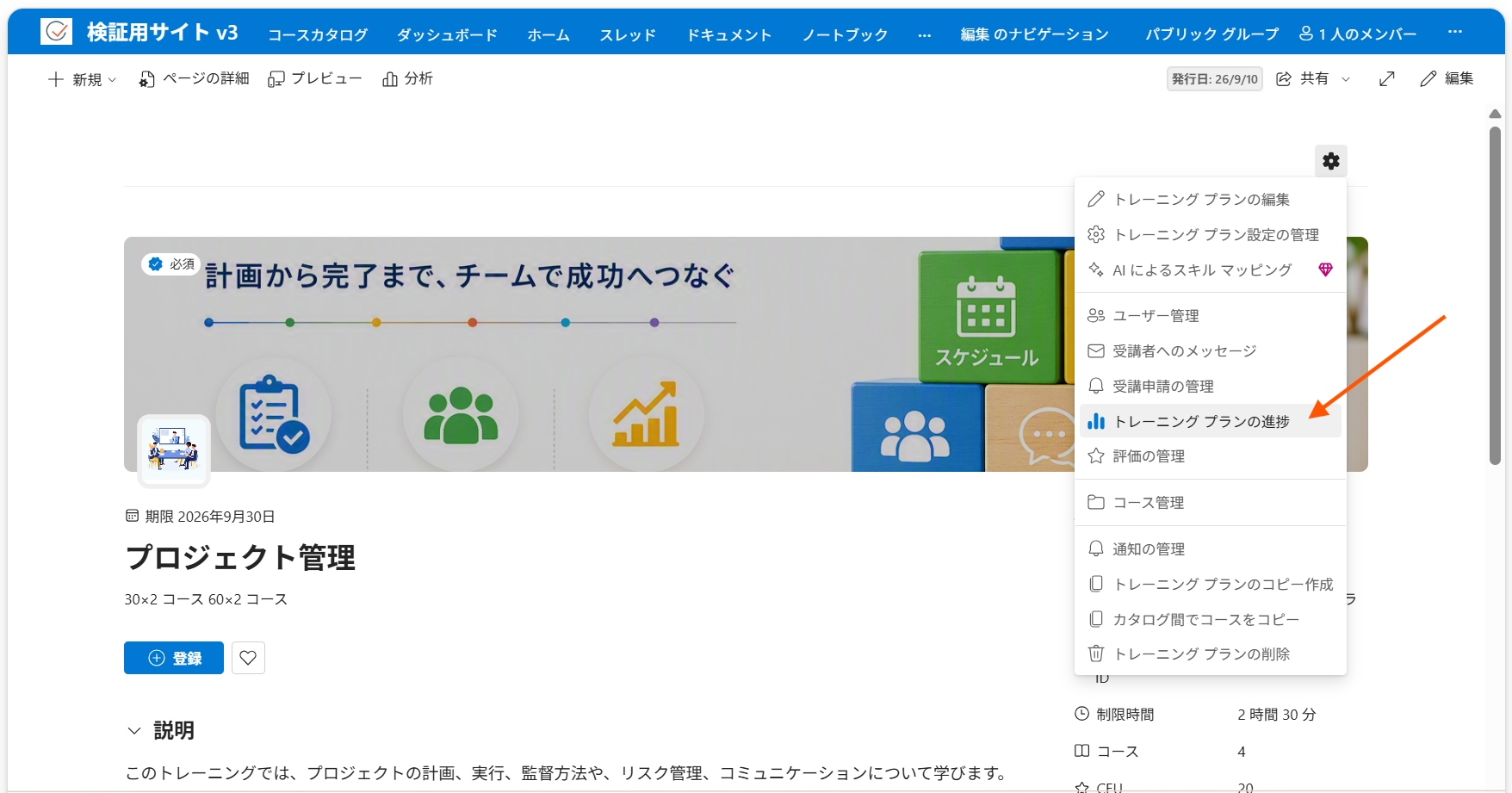The image size is (1512, 793).
Task: Open the site header more options ellipsis
Action: (1455, 32)
